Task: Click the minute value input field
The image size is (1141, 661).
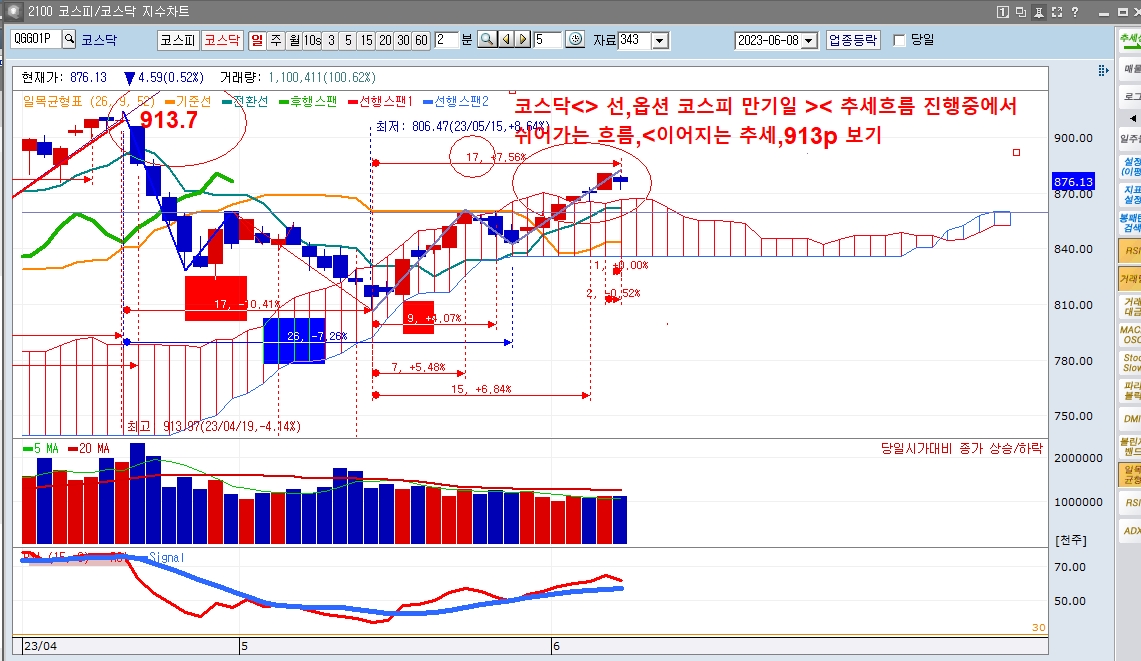Action: coord(446,40)
